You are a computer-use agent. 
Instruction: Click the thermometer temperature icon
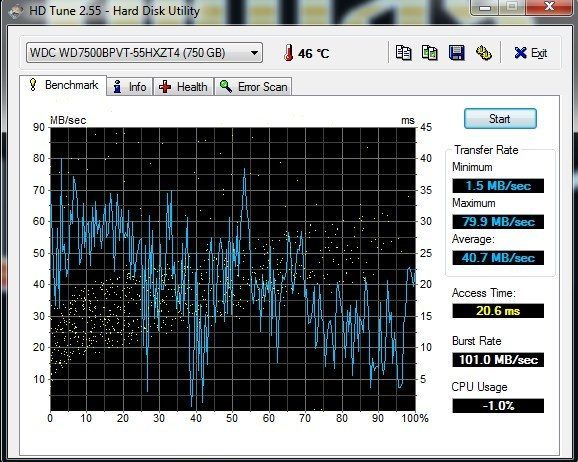[289, 53]
